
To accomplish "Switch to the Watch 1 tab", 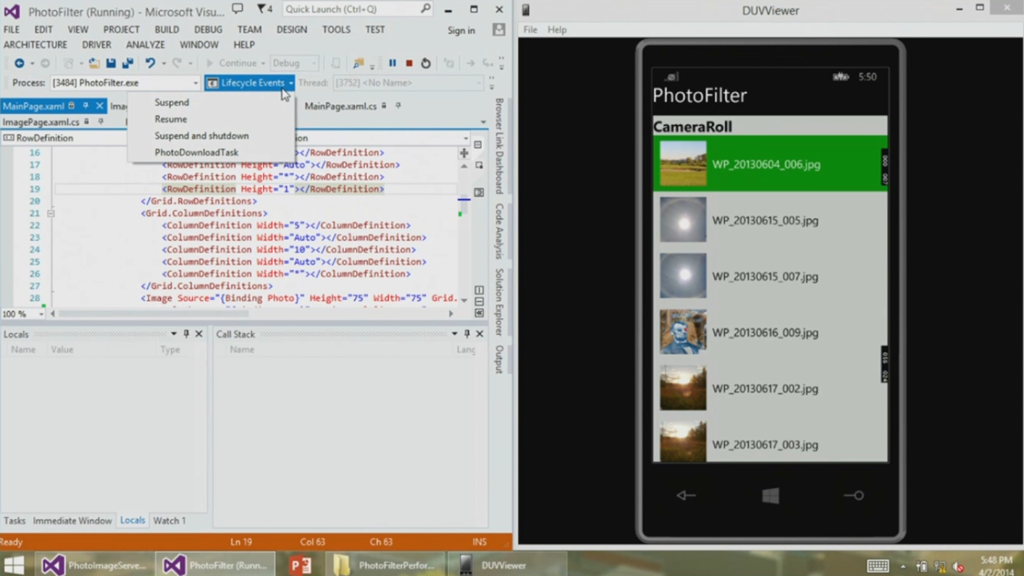I will pos(169,520).
